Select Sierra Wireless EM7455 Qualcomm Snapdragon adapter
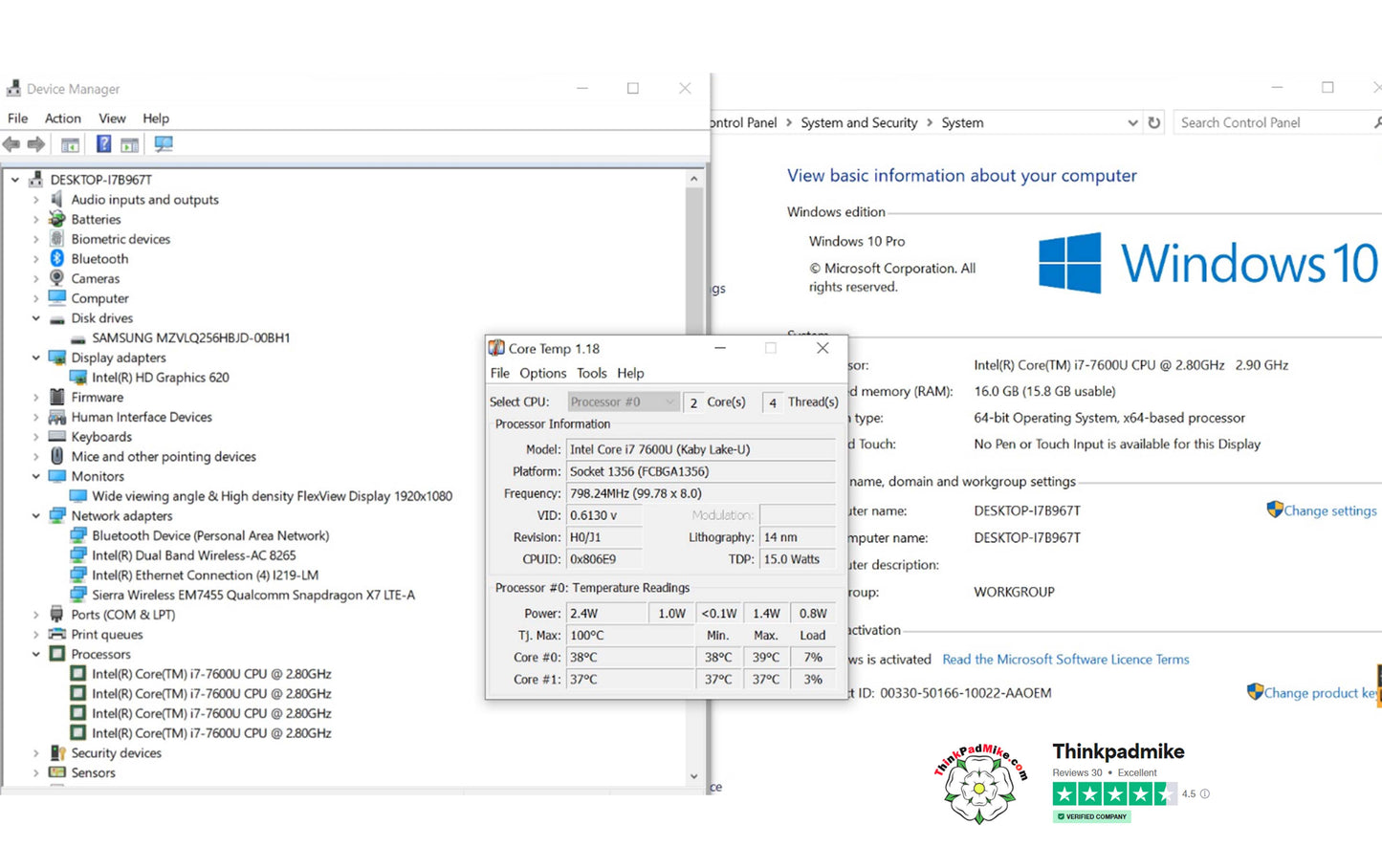The width and height of the screenshot is (1382, 868). 253,595
